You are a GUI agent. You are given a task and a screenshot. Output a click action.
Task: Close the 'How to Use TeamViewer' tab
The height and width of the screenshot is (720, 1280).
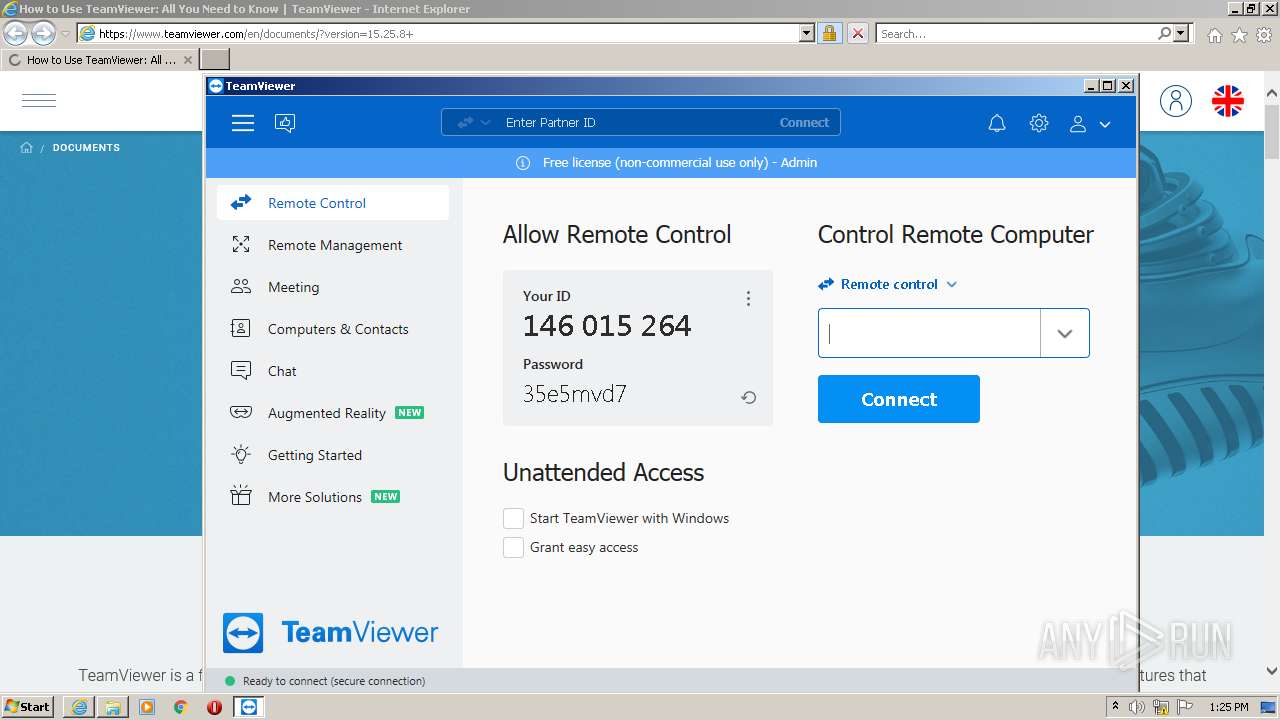188,60
